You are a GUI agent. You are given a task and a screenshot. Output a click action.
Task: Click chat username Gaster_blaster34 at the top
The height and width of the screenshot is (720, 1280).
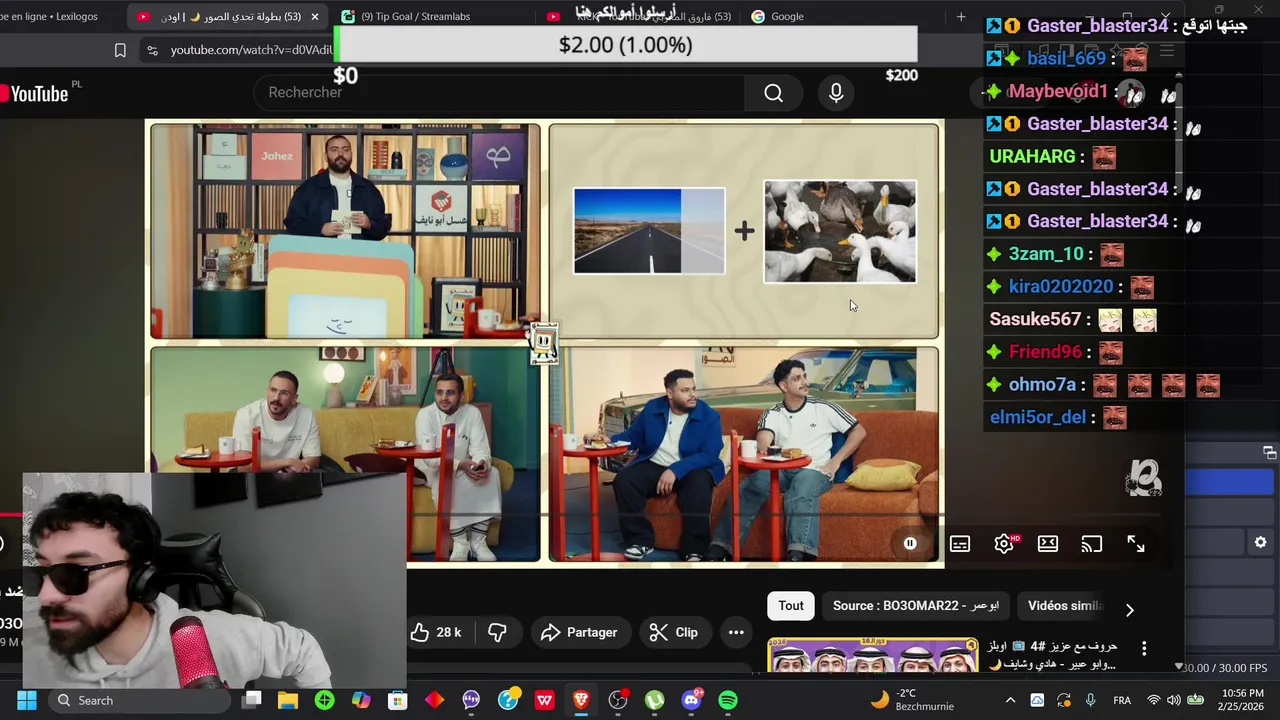(x=1097, y=26)
